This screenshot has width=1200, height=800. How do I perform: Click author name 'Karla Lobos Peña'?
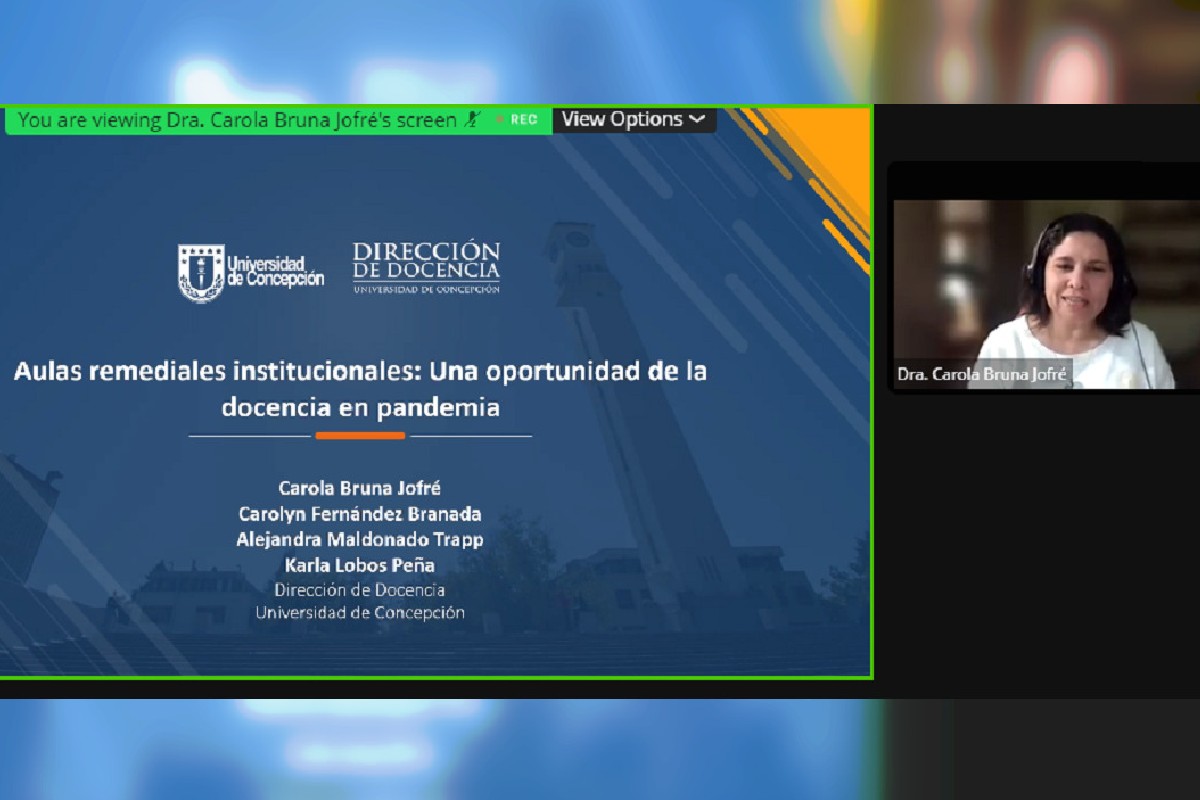360,565
